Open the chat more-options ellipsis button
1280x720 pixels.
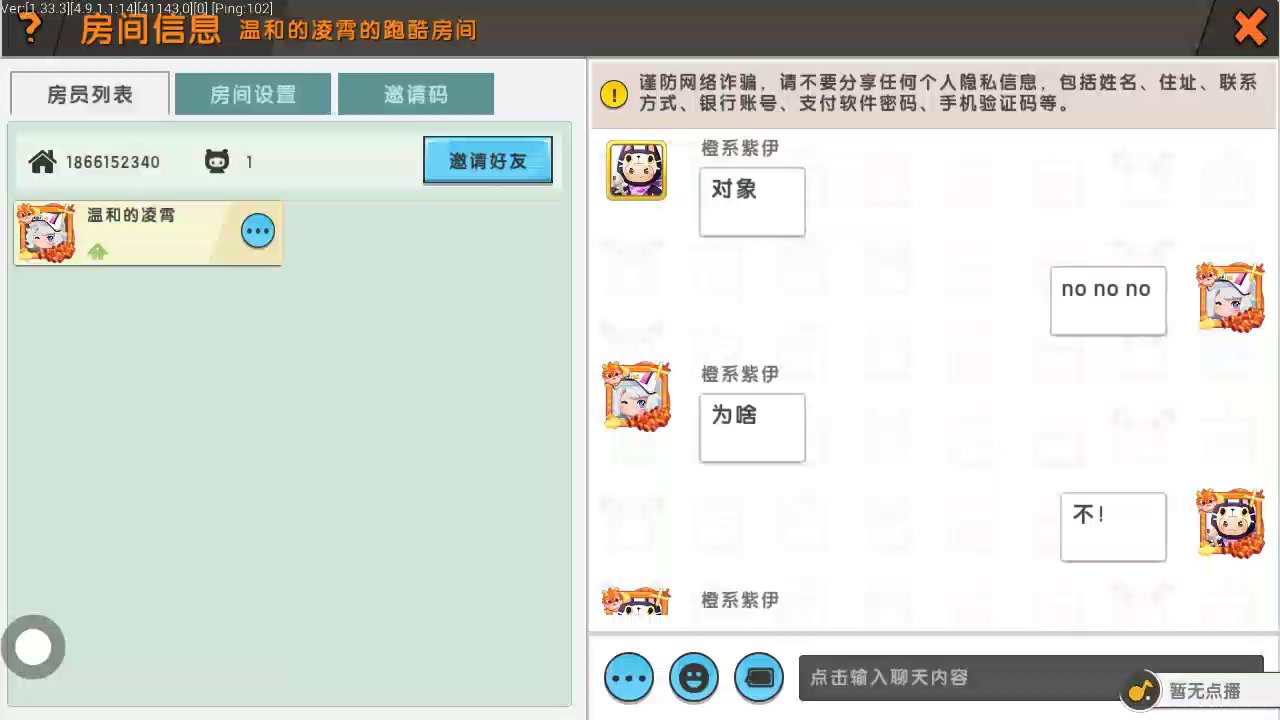(629, 677)
